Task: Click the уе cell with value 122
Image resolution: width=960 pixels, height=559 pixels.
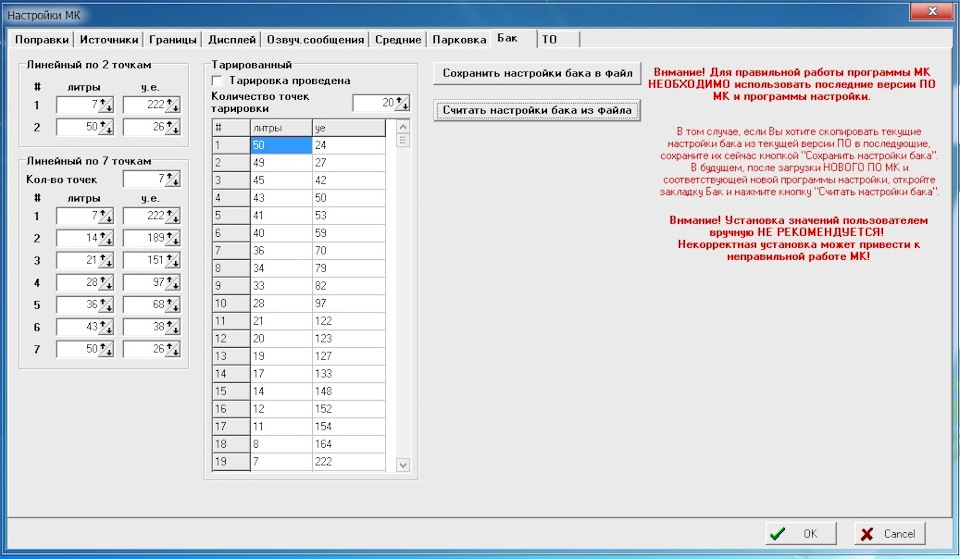Action: [349, 321]
